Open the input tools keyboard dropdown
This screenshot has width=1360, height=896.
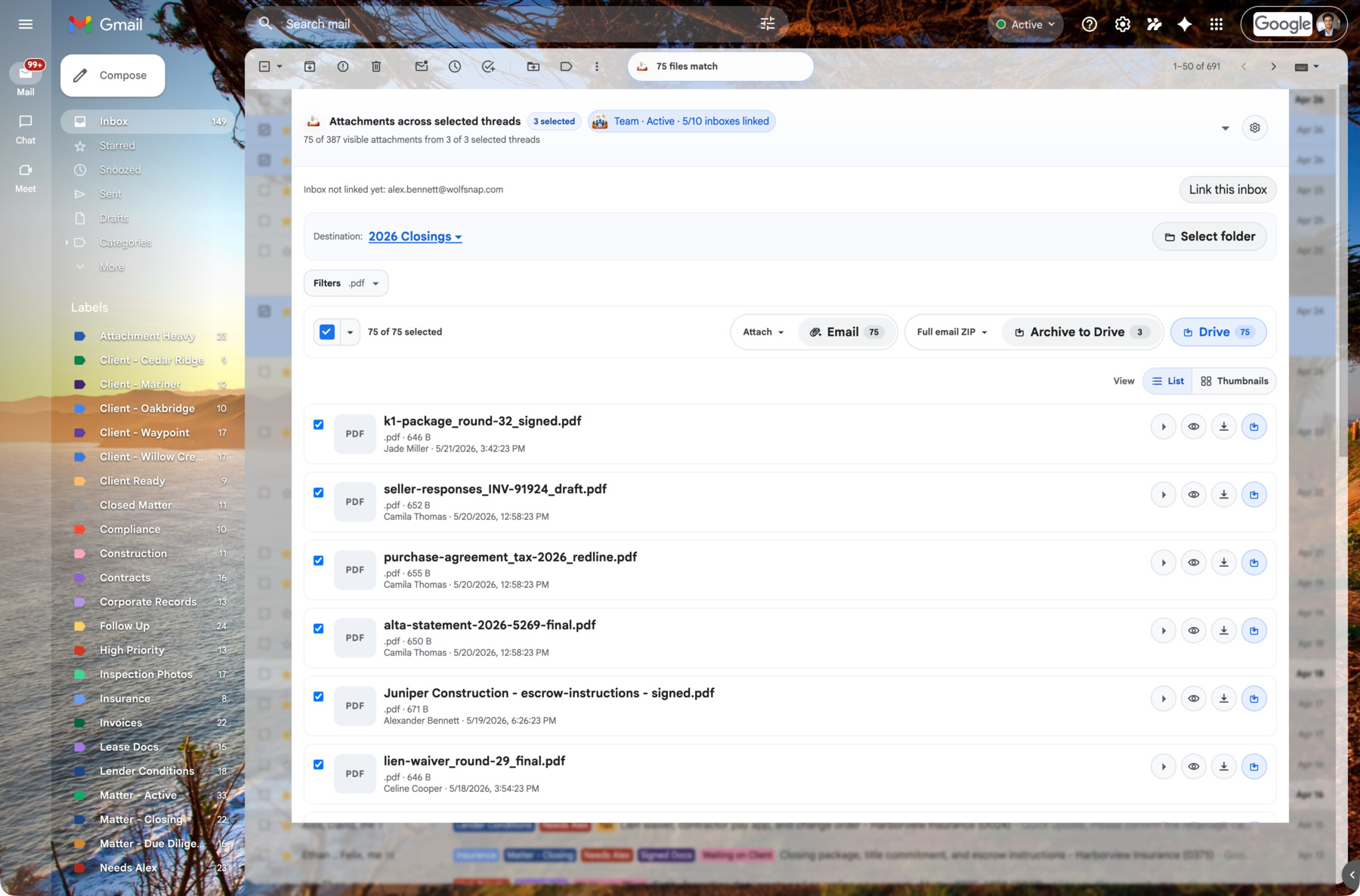click(1306, 66)
